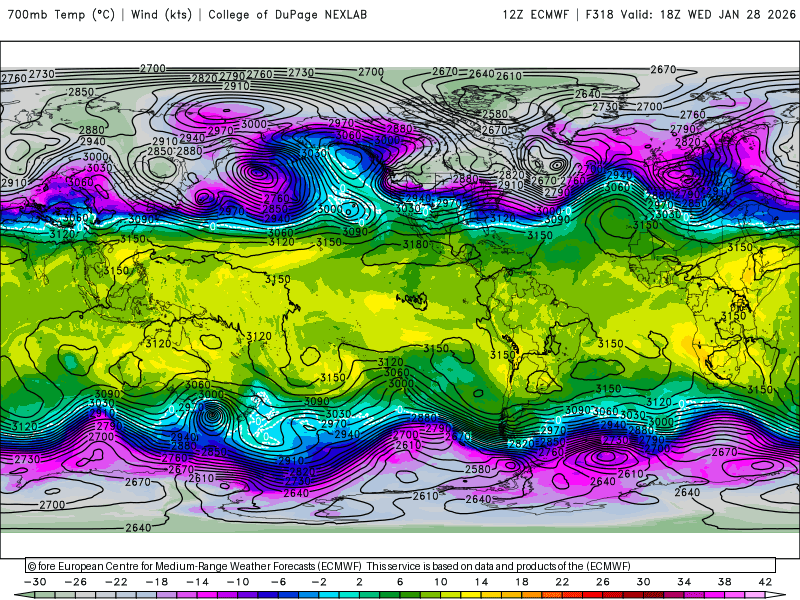Click the "38" legend value
Viewport: 800px width, 600px height.
click(724, 582)
